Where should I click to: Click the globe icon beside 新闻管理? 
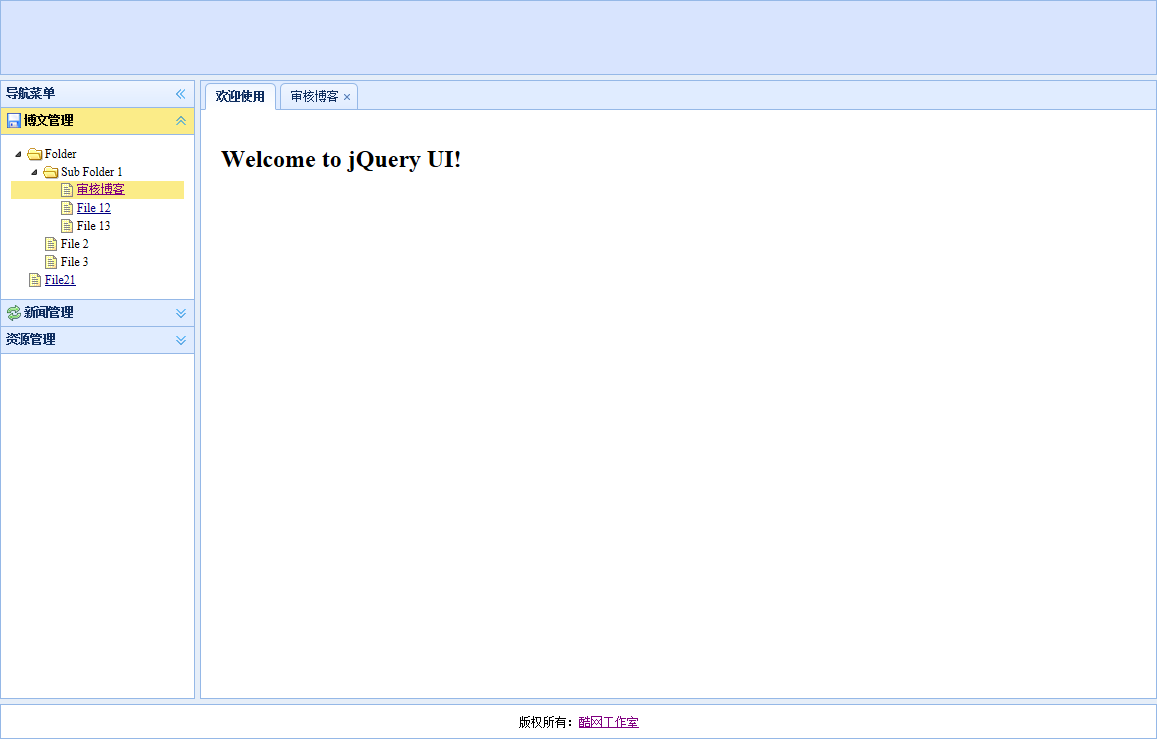pyautogui.click(x=13, y=312)
